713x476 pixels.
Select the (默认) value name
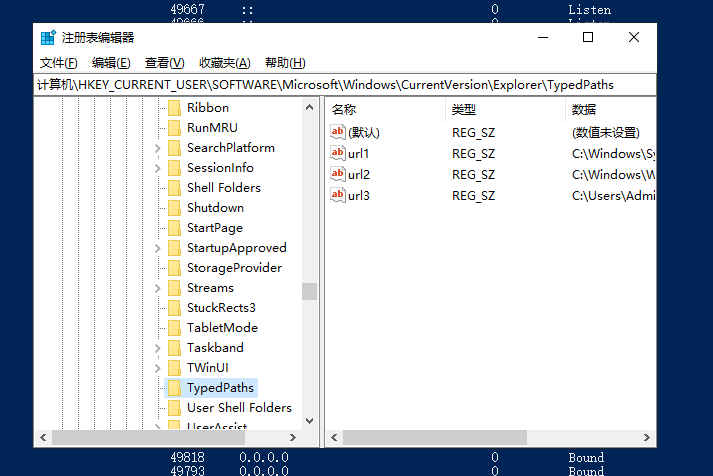tap(364, 133)
